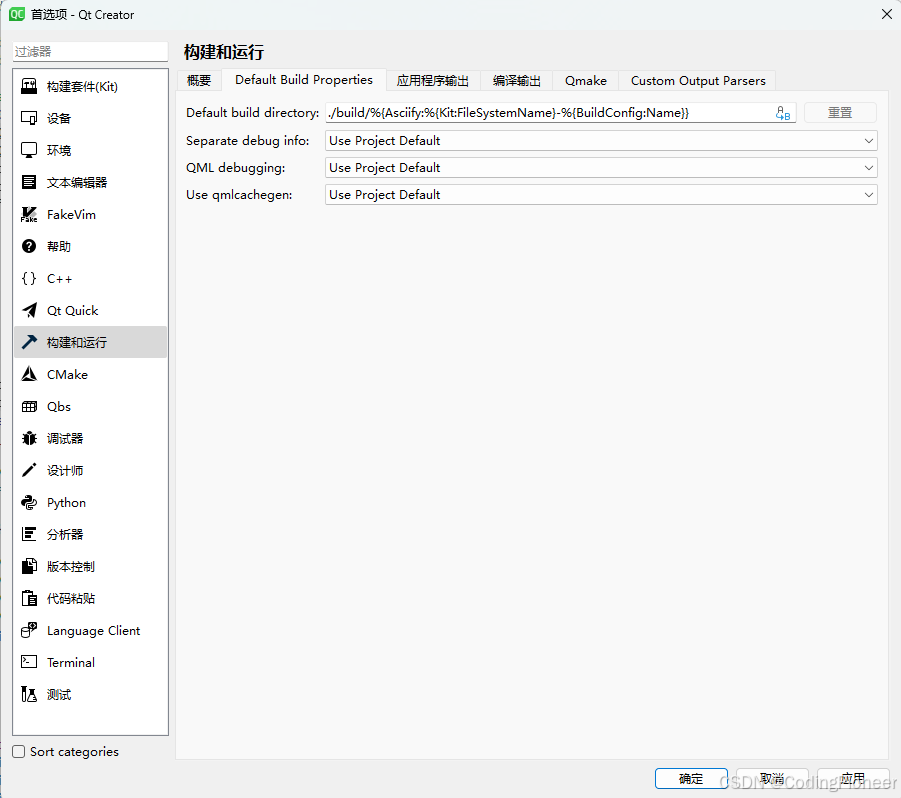Viewport: 901px width, 798px height.
Task: Click the 应用 apply button
Action: tap(853, 778)
